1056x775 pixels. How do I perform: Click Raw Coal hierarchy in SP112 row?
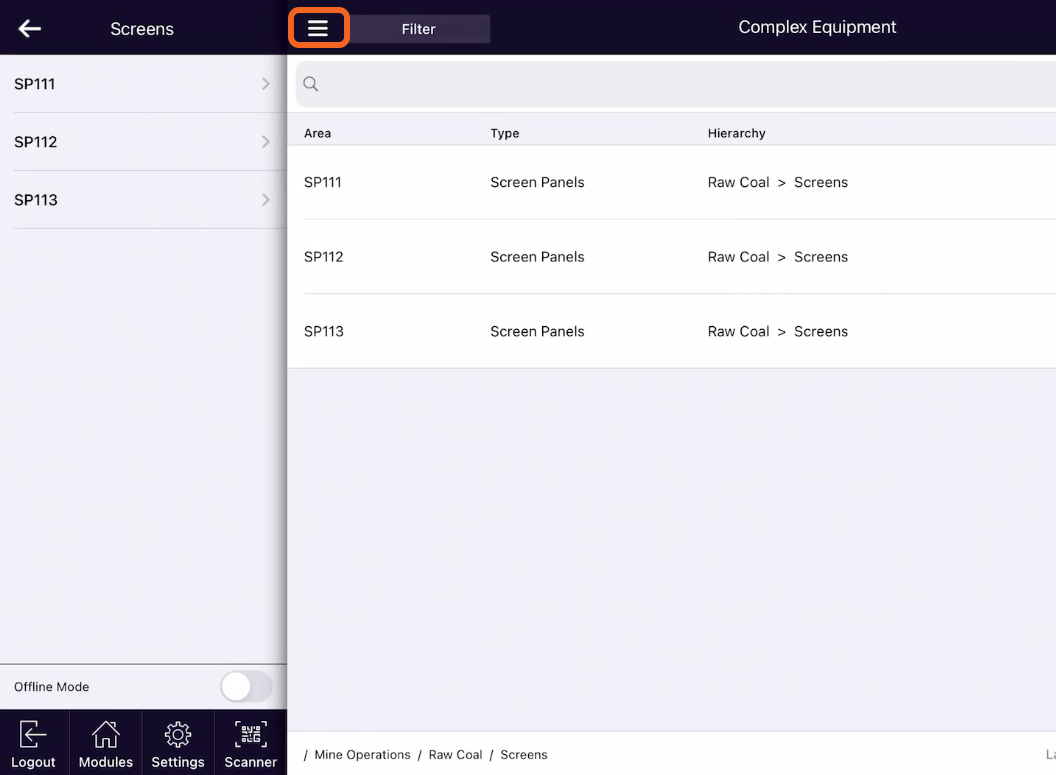738,257
